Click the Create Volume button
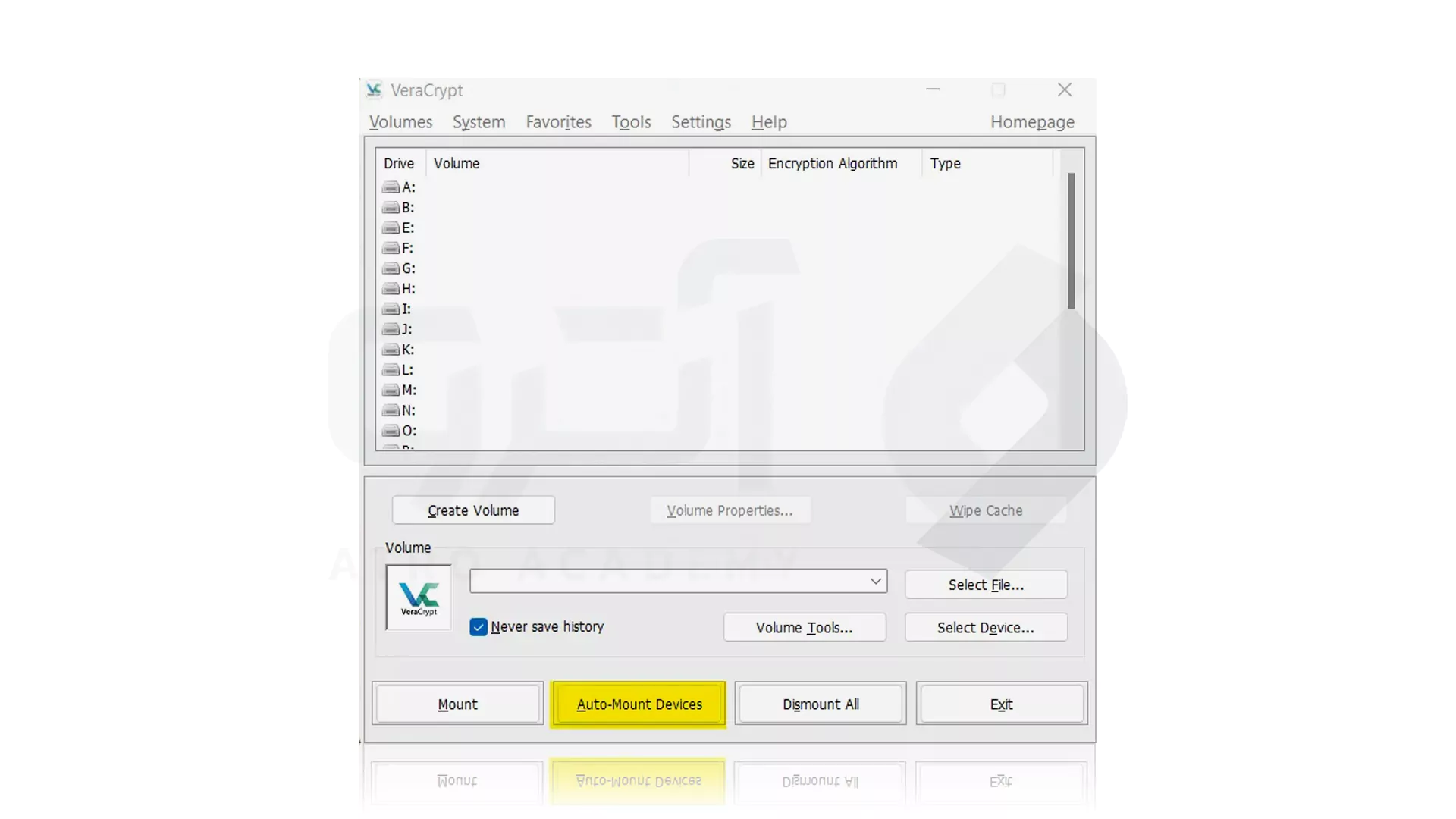Viewport: 1456px width, 819px height. click(473, 510)
